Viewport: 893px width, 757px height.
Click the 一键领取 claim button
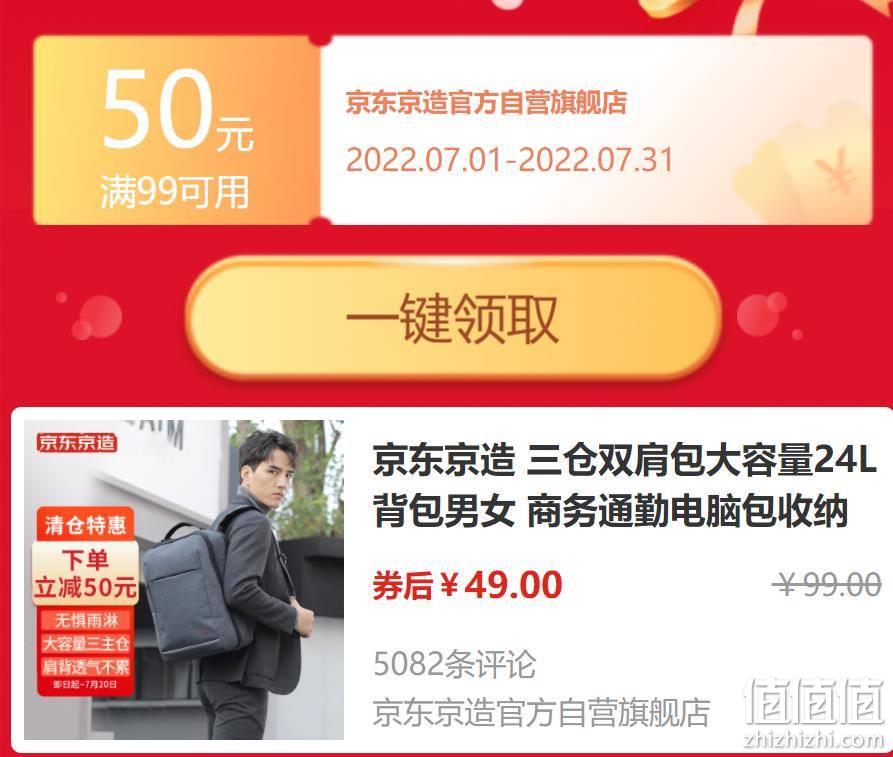tap(454, 318)
